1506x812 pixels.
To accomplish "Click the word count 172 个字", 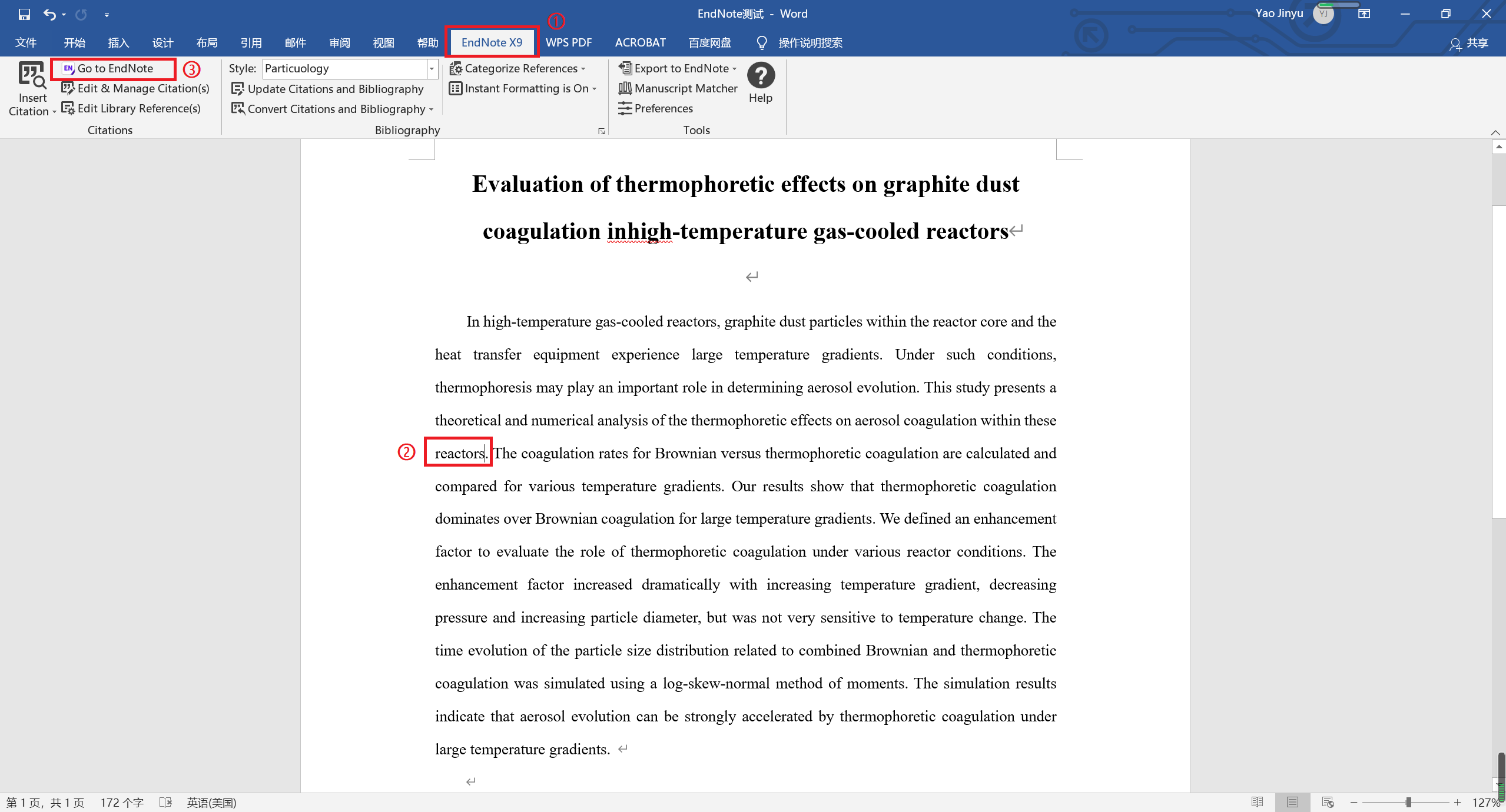I will click(122, 803).
